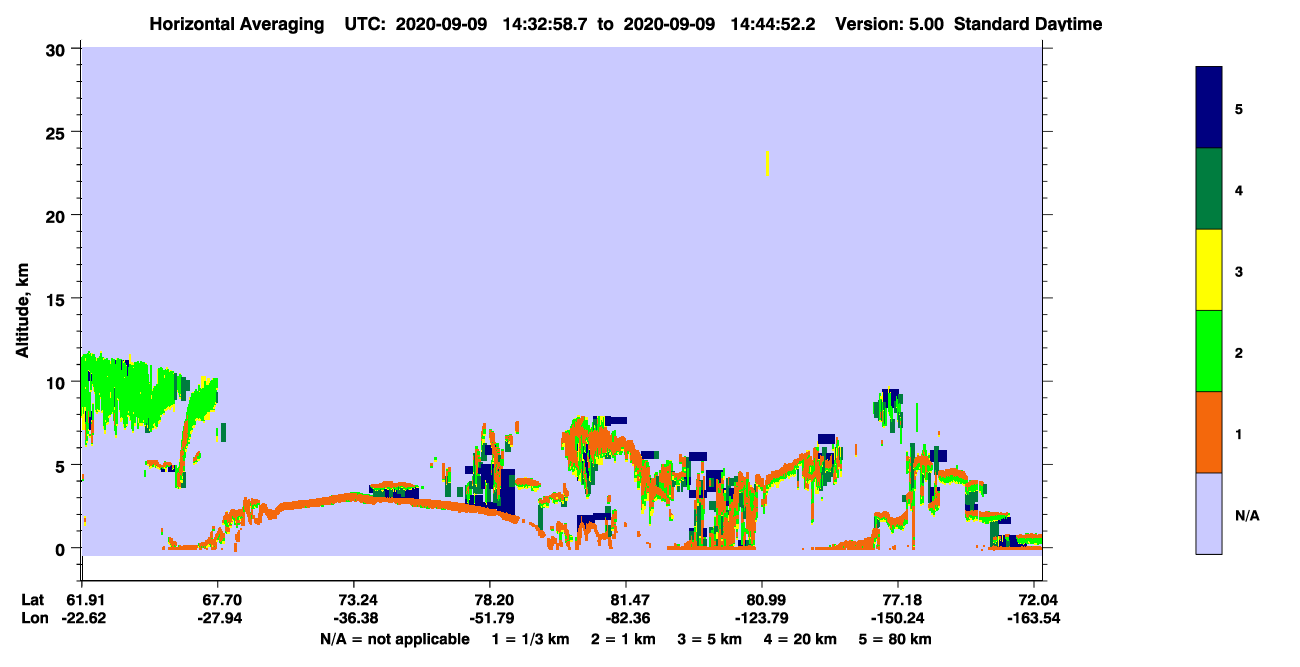Click the bright green color bar segment 2
Viewport: 1300px width, 667px height.
coord(1209,351)
